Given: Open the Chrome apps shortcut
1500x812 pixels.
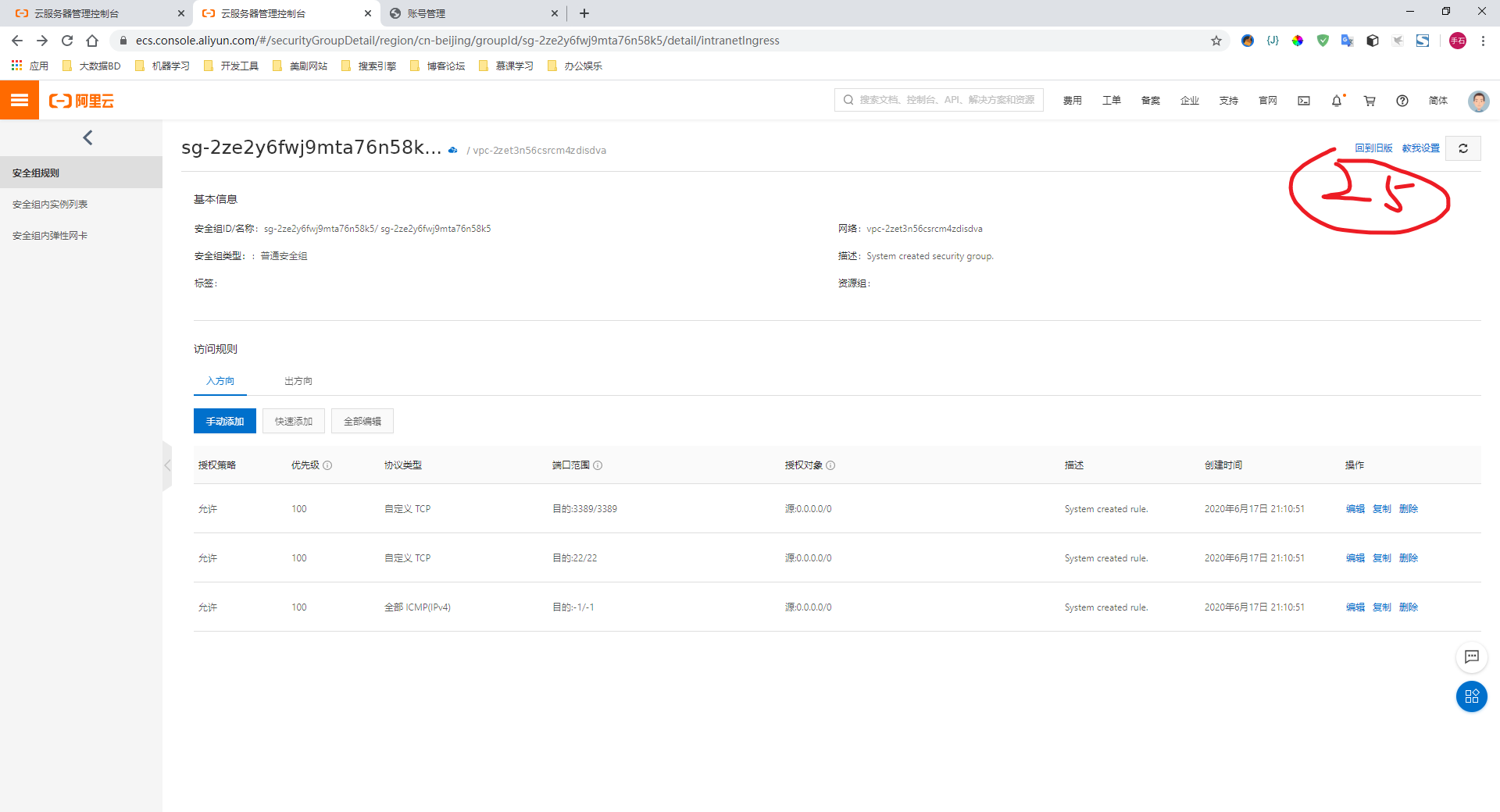Looking at the screenshot, I should pos(30,66).
